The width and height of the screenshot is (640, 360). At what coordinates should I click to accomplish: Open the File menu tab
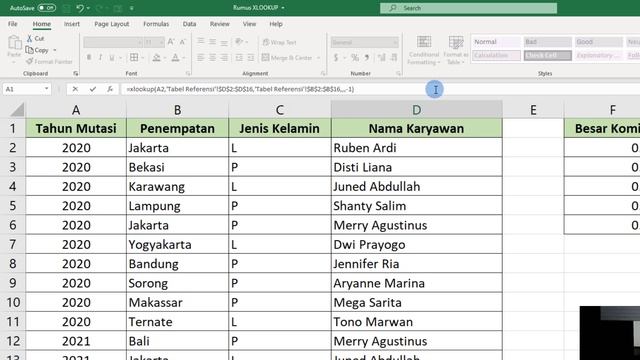point(13,24)
